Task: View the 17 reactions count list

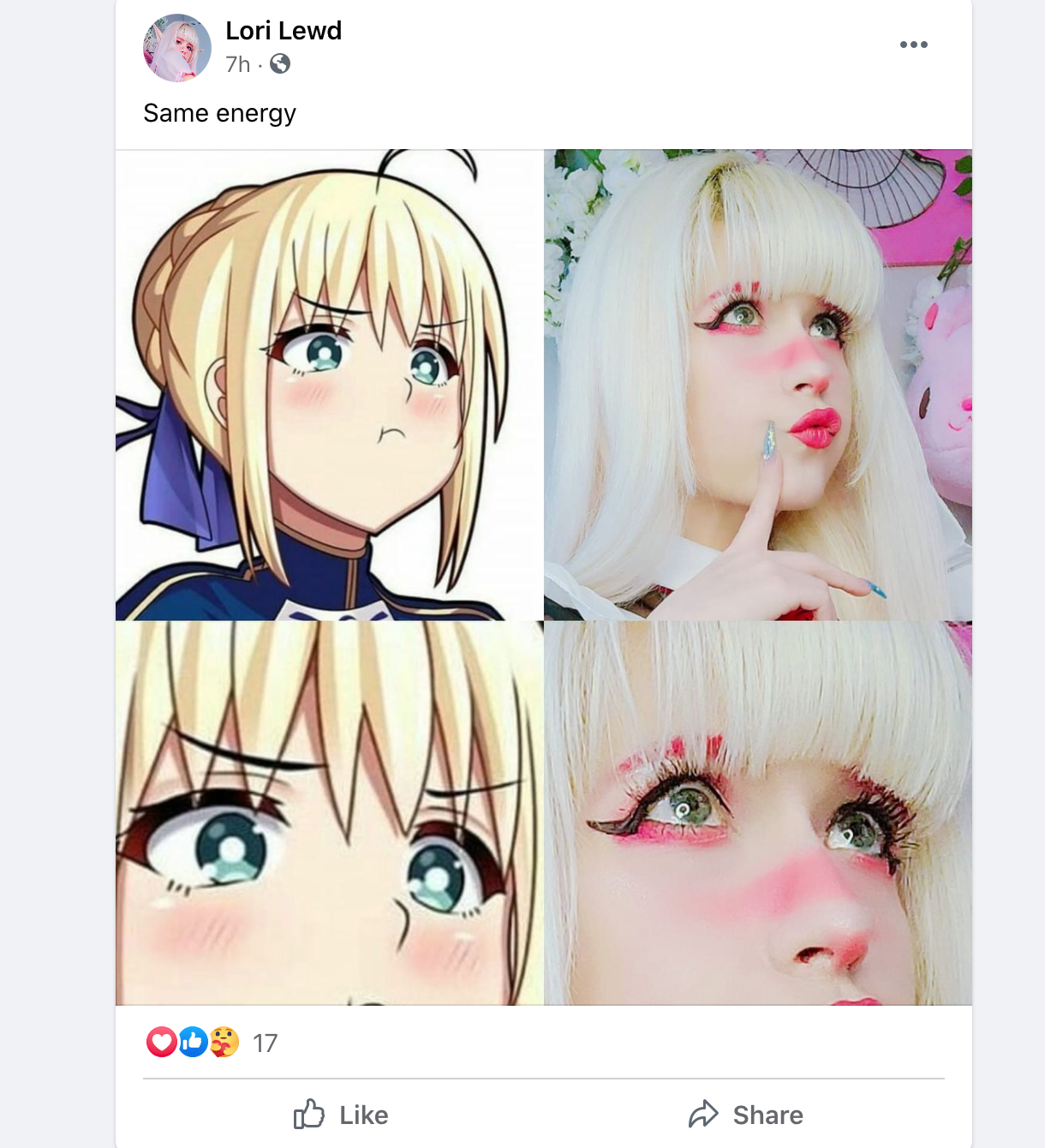Action: coord(266,1043)
